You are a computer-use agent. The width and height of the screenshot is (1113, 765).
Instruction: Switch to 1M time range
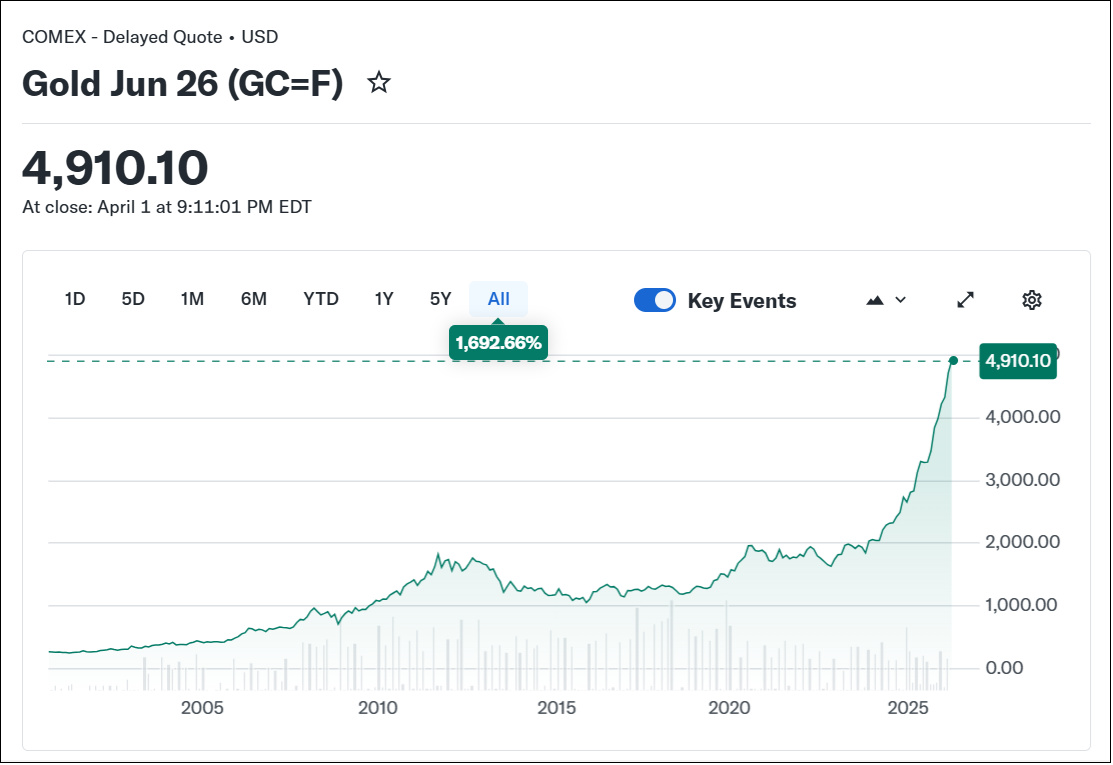[192, 299]
